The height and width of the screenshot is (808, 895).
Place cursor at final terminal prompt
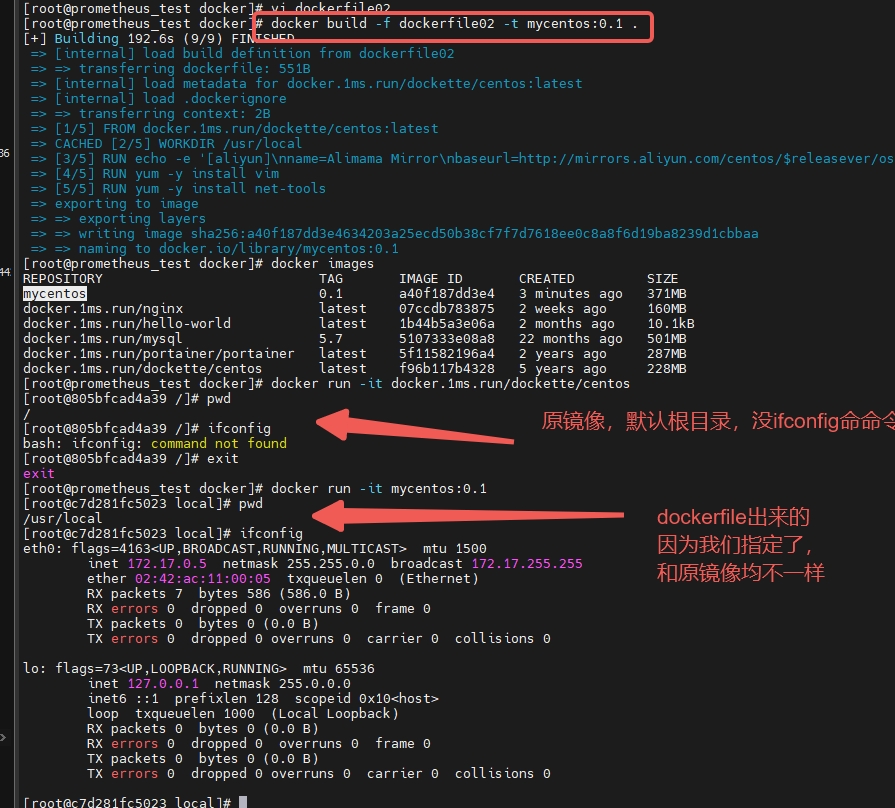click(243, 802)
